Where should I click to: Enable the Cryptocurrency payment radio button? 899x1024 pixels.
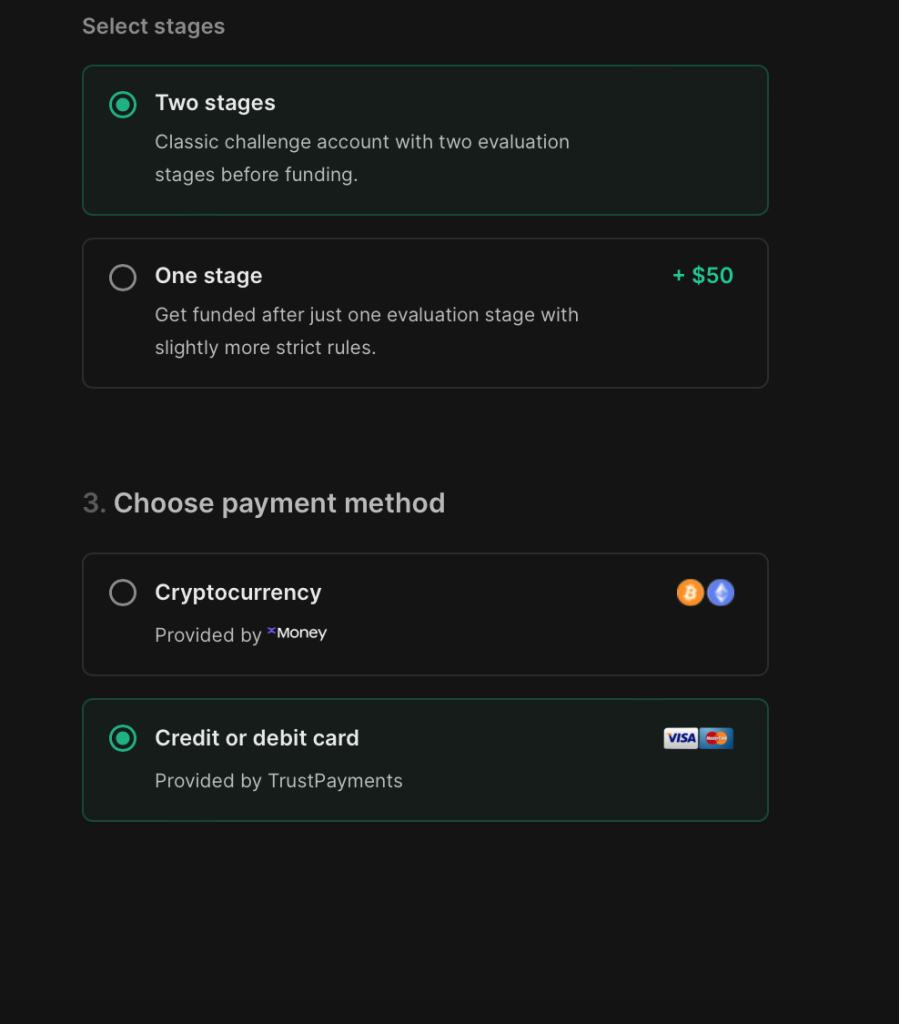click(x=122, y=592)
